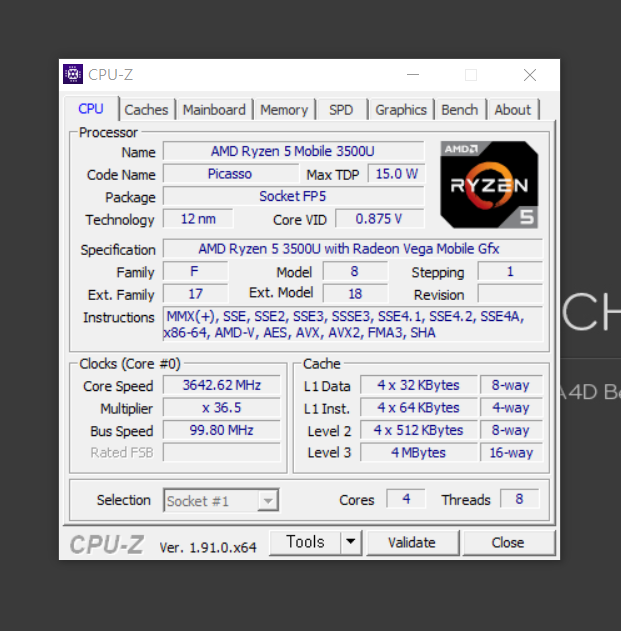Click the version text Ver. 1.91.0.x64
621x631 pixels.
click(x=208, y=547)
